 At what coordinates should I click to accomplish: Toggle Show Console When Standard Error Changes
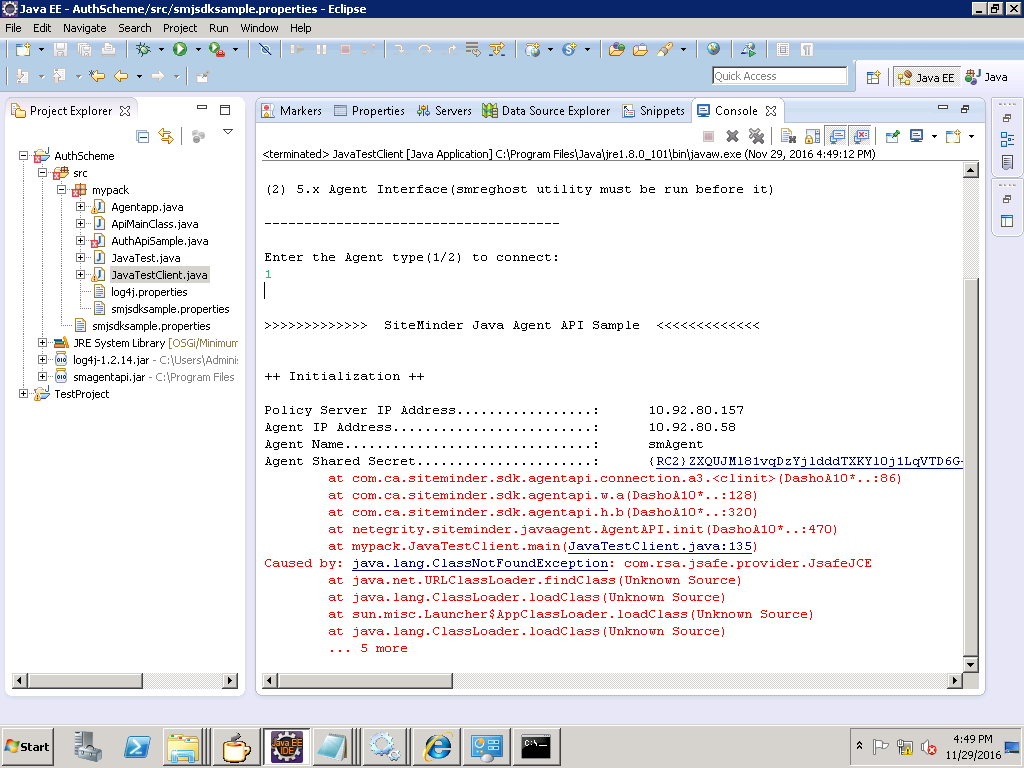pyautogui.click(x=862, y=136)
